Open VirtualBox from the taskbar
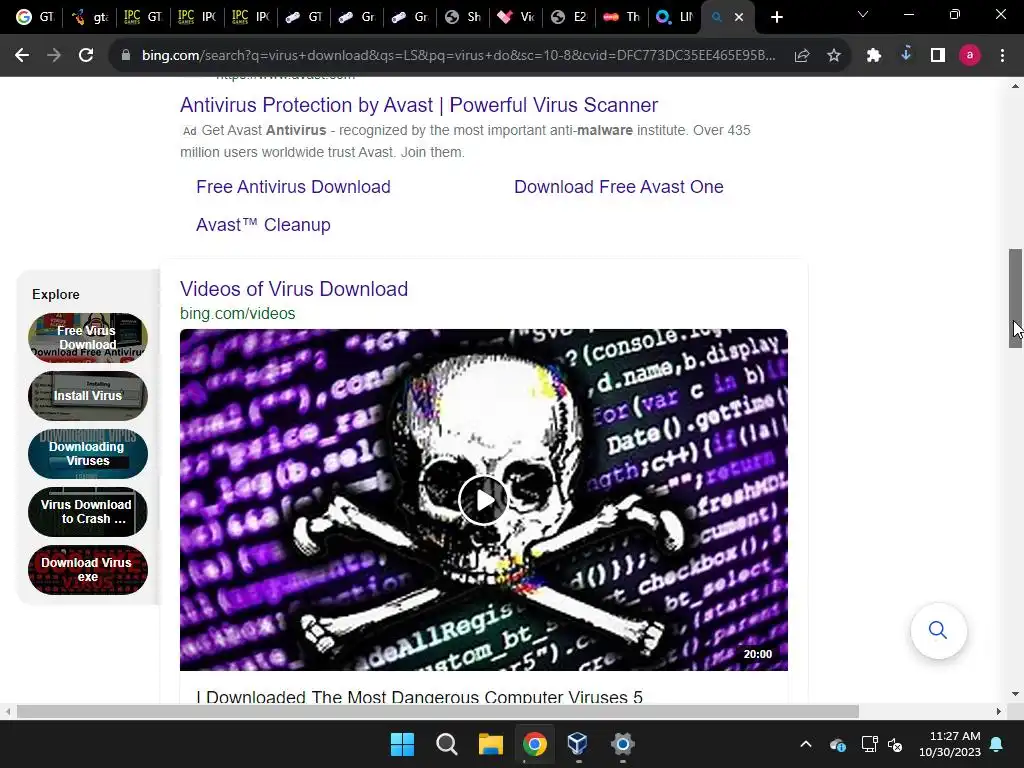1024x768 pixels. point(578,744)
